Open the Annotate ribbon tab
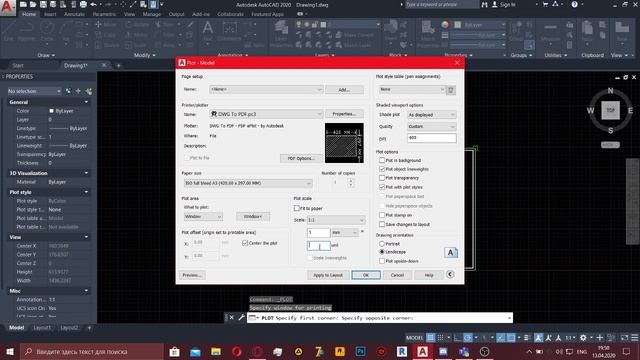The image size is (640, 360). (74, 14)
